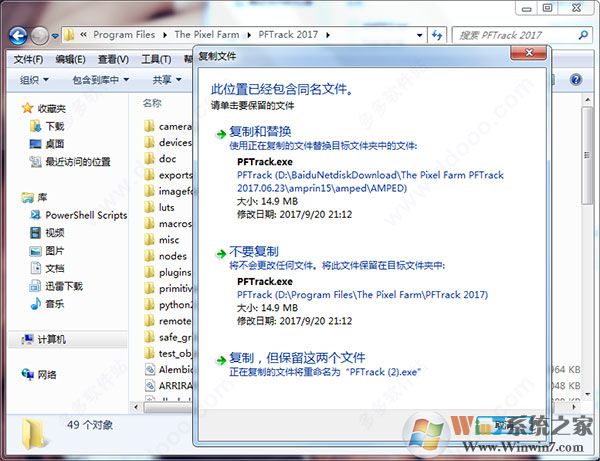The width and height of the screenshot is (600, 461).
Task: Expand the 组织 toolbar dropdown
Action: tap(34, 80)
